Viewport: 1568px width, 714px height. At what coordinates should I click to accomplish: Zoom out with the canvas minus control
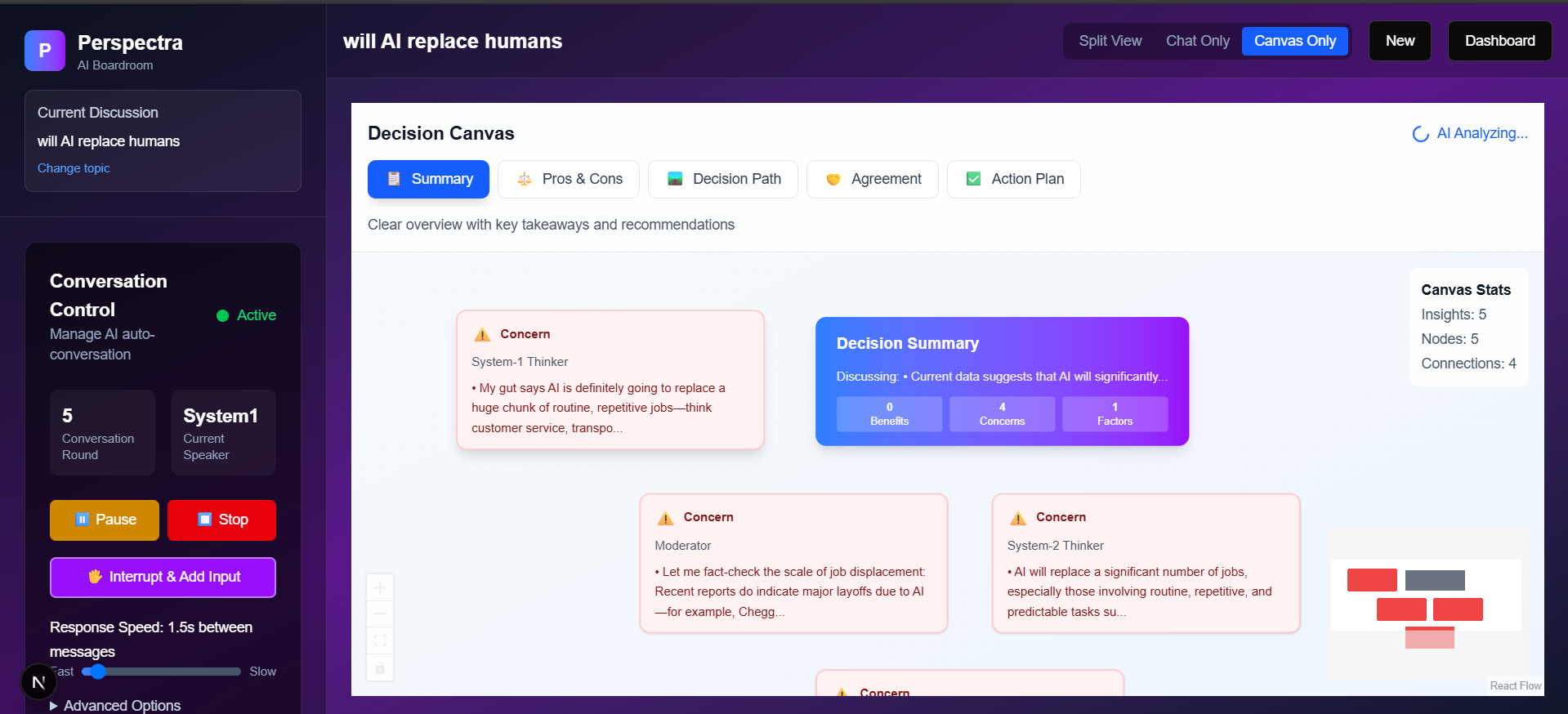(x=380, y=614)
